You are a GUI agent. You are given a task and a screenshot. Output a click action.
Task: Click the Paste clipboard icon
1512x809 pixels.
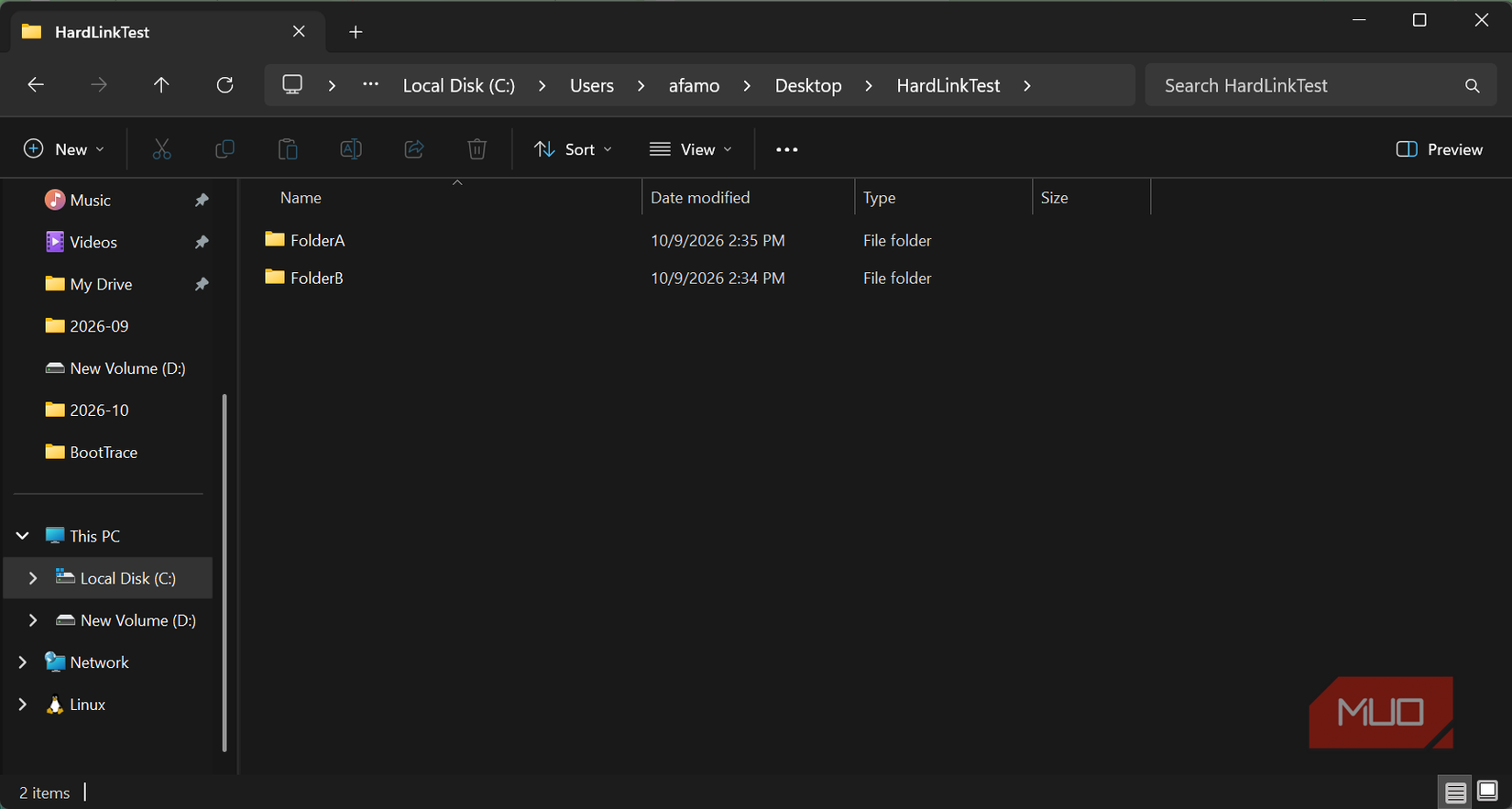pos(288,149)
